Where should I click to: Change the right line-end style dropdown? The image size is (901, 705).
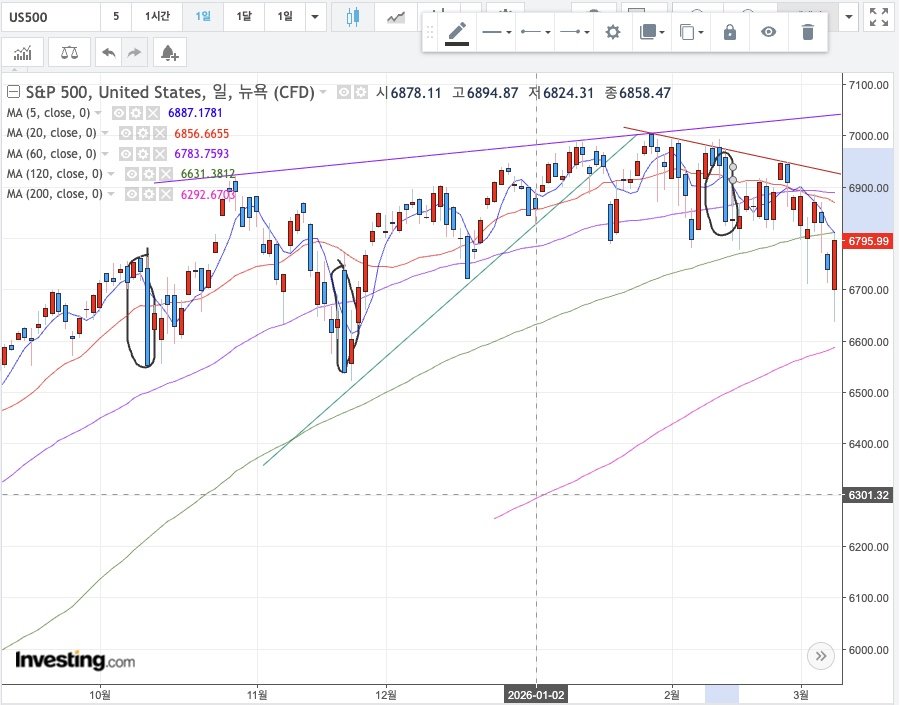[x=574, y=32]
